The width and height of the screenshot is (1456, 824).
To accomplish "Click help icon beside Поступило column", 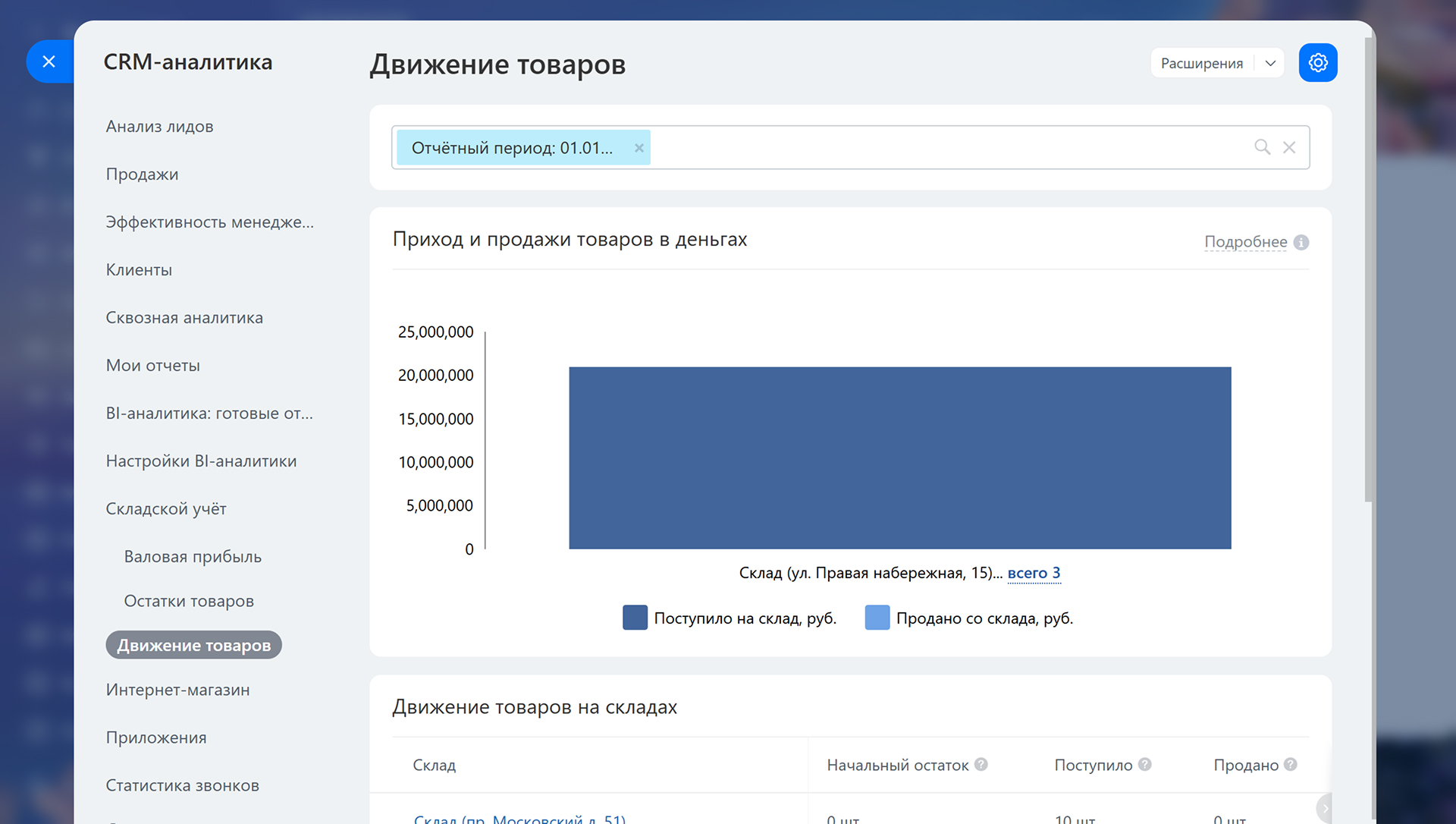I will point(1145,765).
